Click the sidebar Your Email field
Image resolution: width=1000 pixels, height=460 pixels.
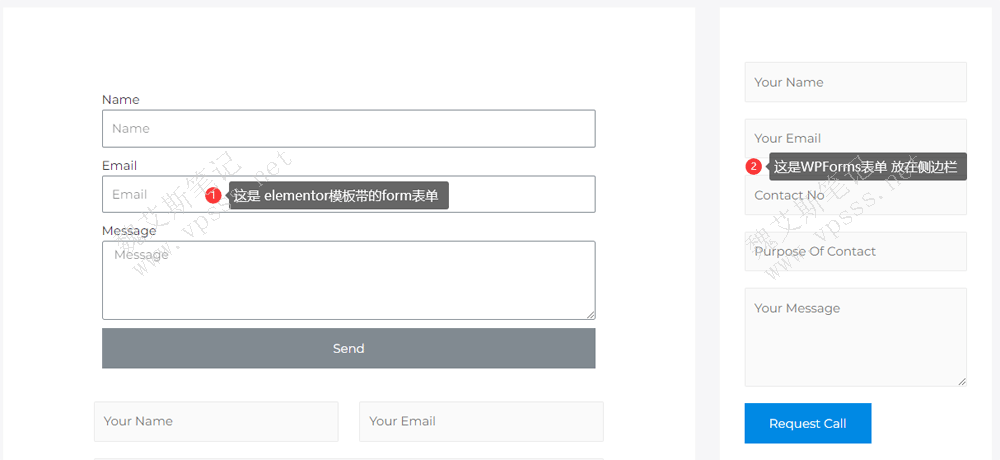point(855,136)
